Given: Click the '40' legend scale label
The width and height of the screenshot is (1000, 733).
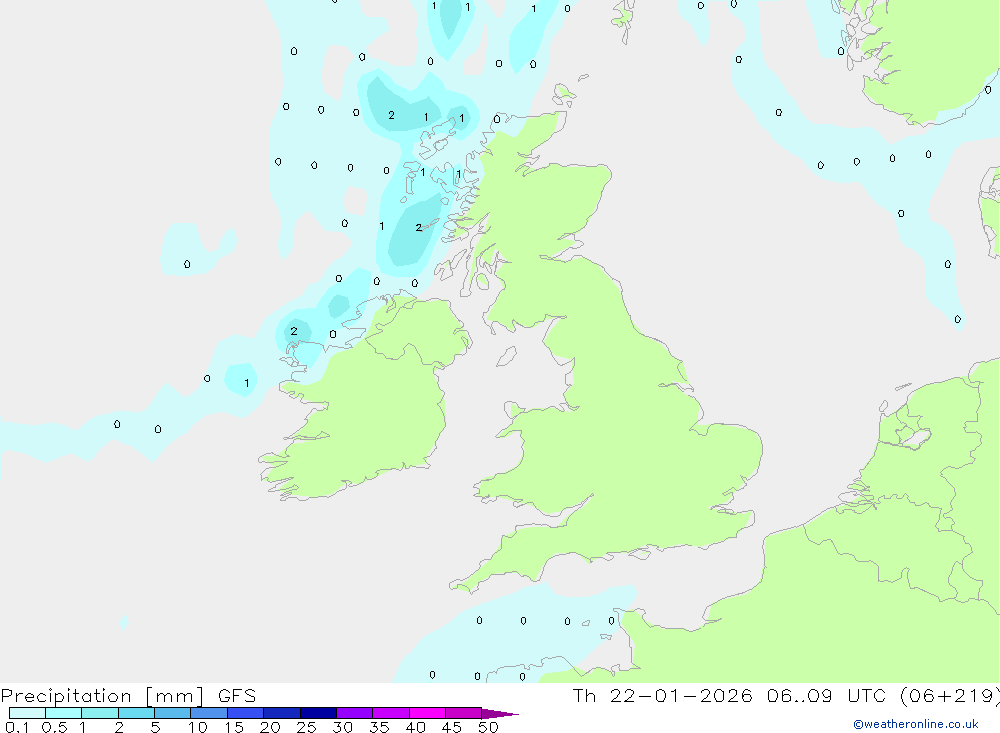Looking at the screenshot, I should (x=415, y=727).
